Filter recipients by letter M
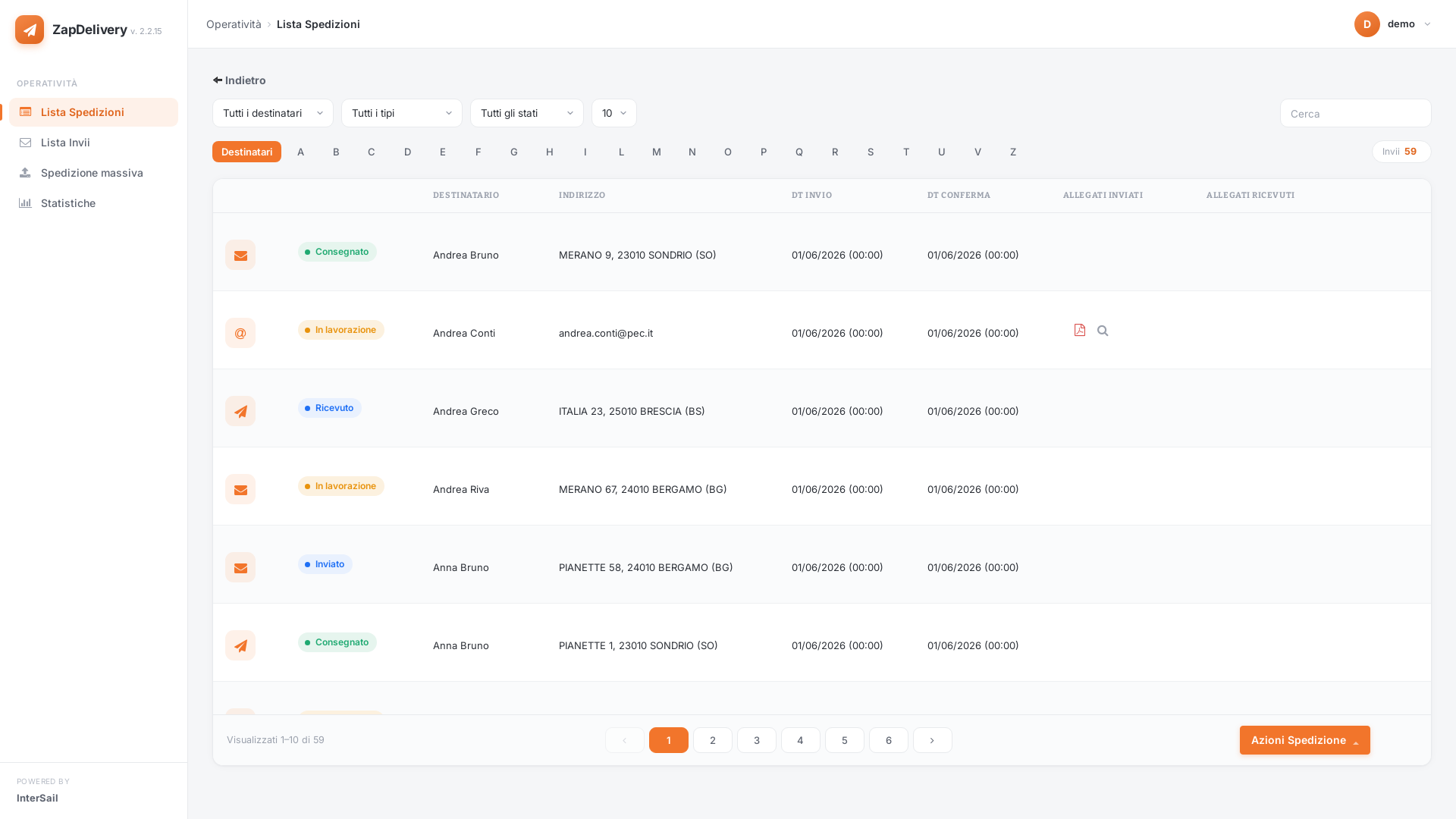The width and height of the screenshot is (1456, 819). pos(657,152)
